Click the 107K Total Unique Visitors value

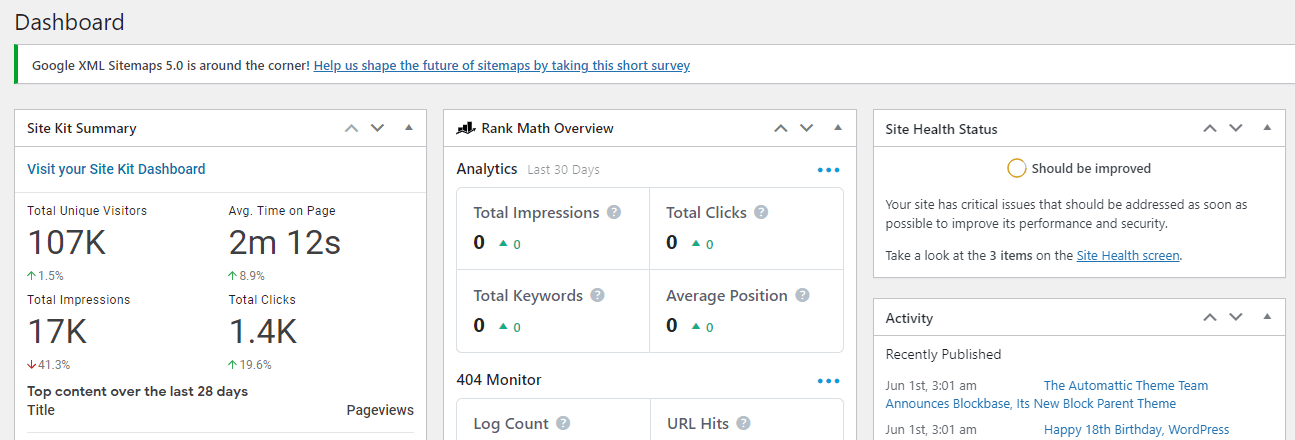pos(66,243)
